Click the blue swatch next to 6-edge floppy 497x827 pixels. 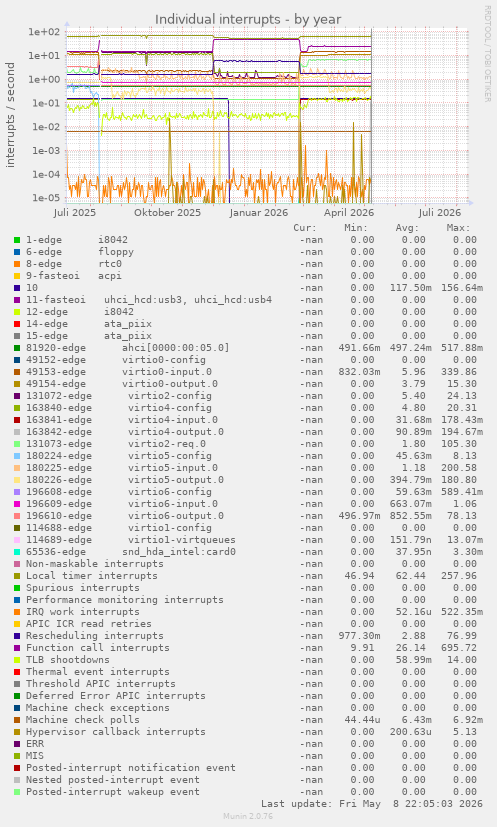tap(17, 252)
